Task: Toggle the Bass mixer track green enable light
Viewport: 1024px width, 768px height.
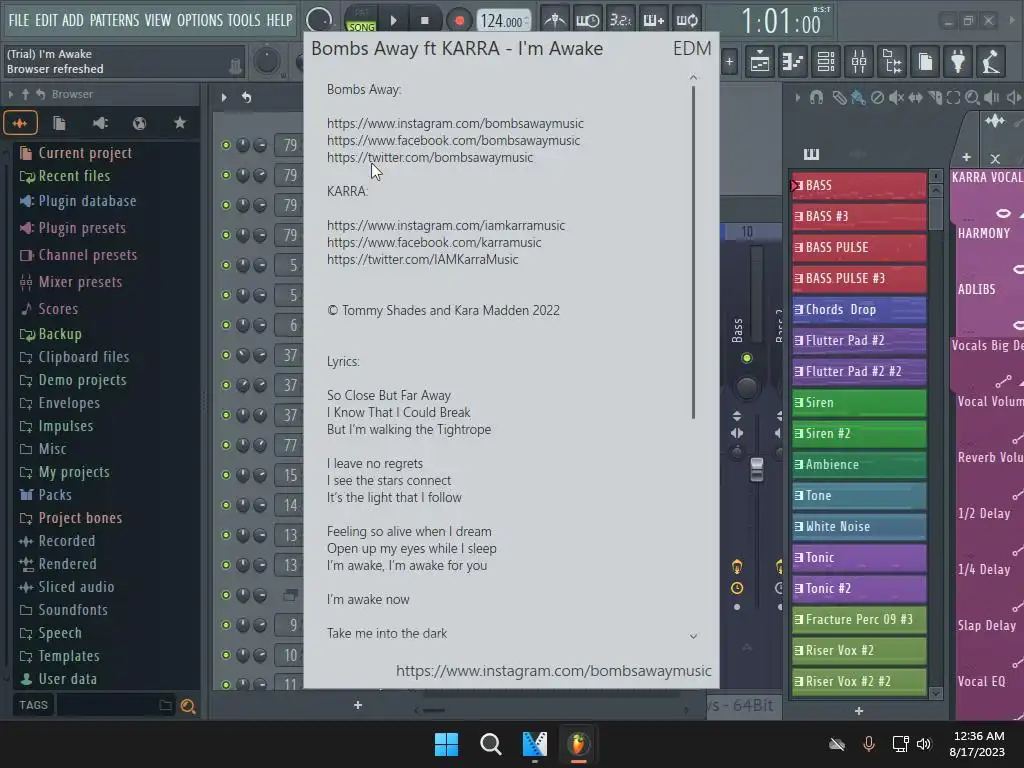Action: 746,358
